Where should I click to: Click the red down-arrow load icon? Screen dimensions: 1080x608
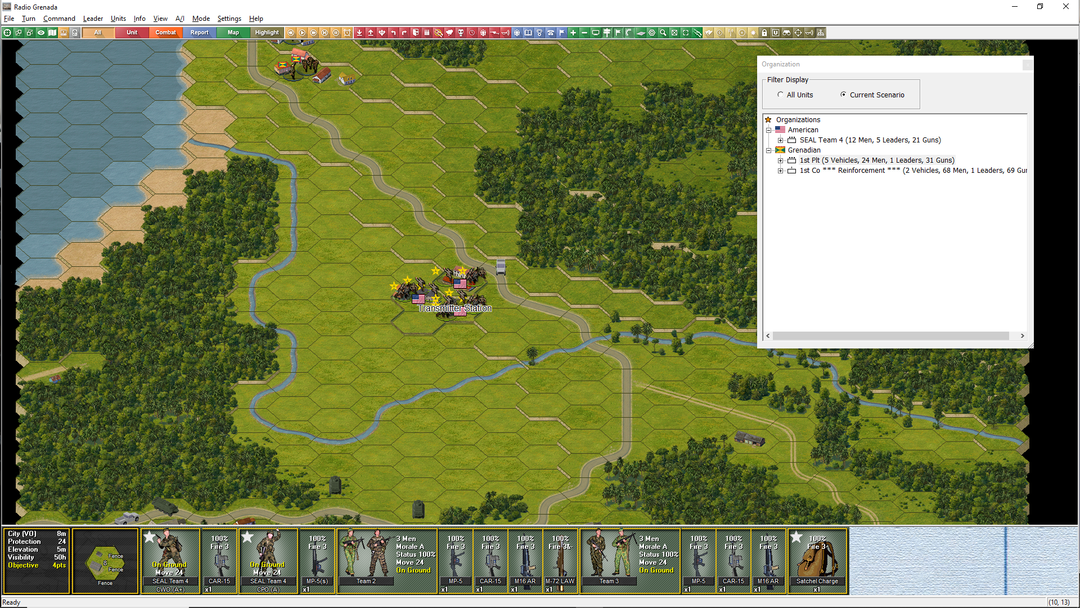coord(359,32)
